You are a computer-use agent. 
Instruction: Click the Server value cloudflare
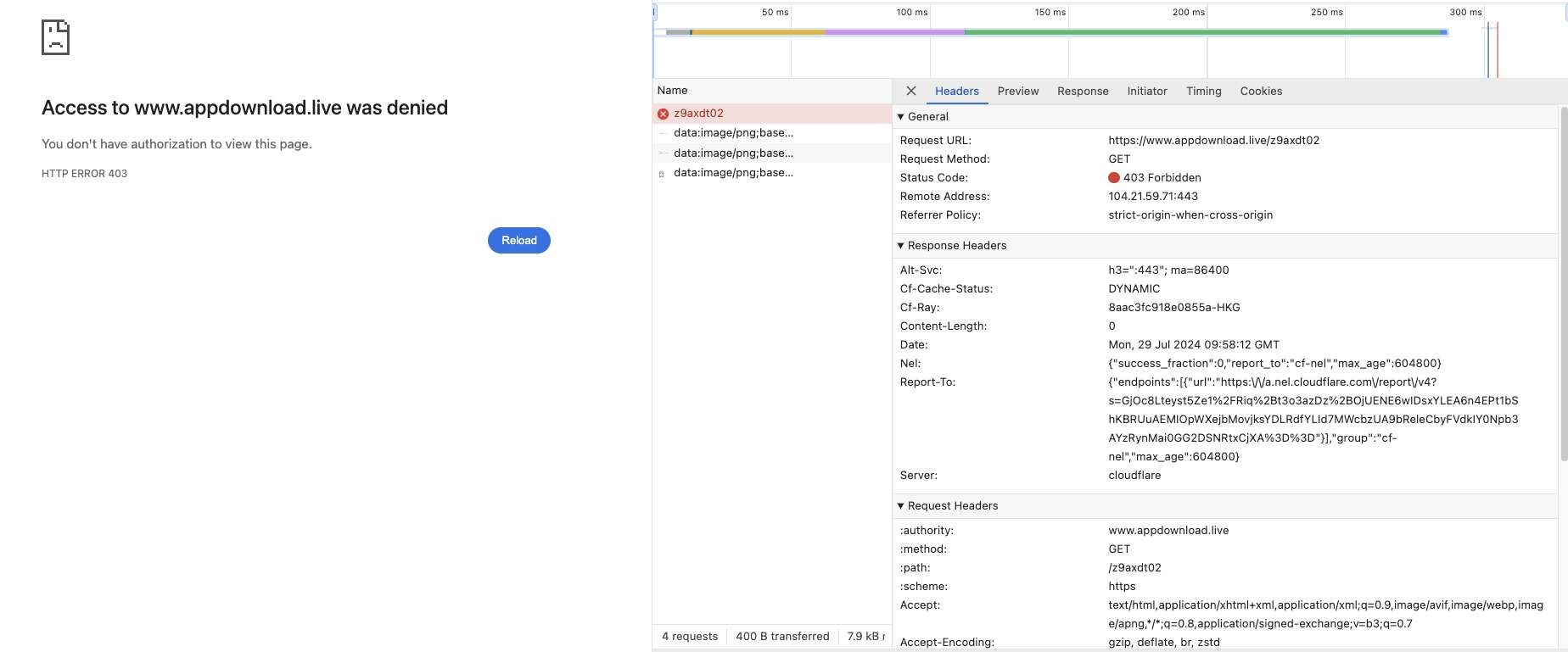point(1134,476)
